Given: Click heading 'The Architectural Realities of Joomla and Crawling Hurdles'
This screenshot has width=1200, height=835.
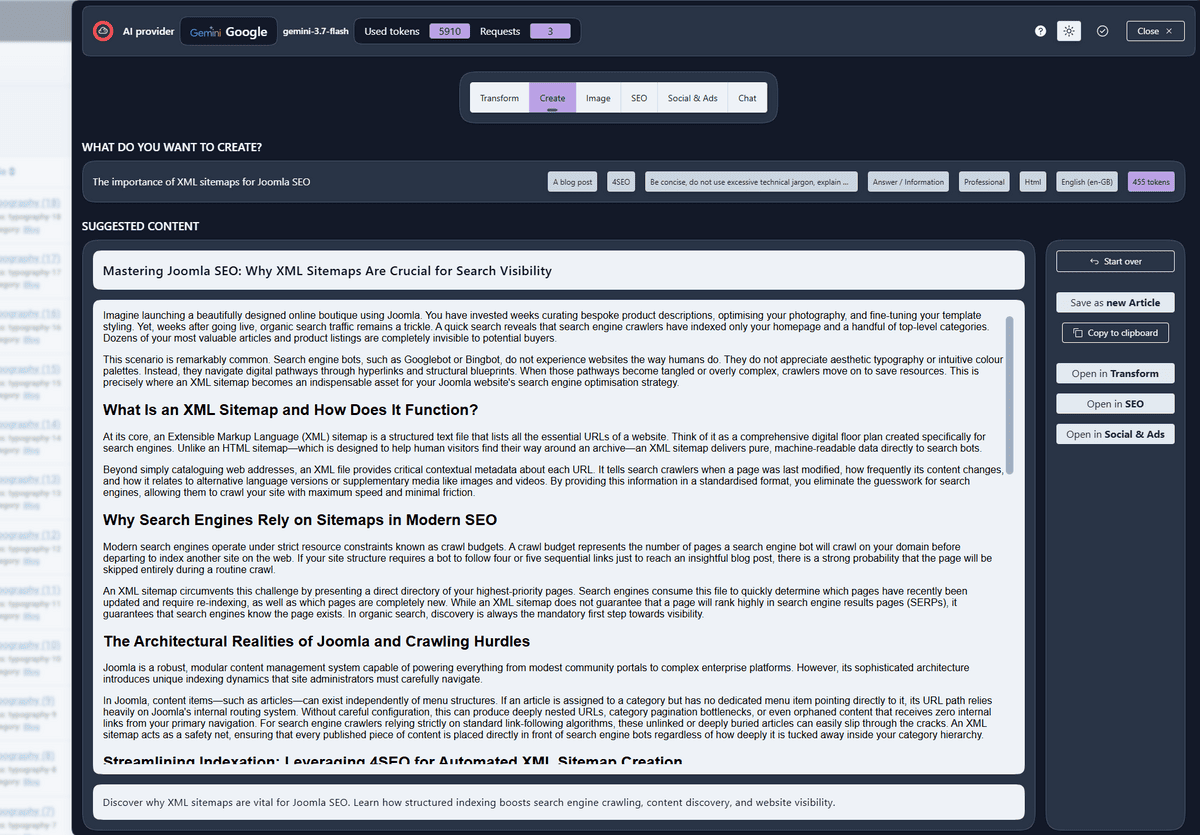Looking at the screenshot, I should click(x=316, y=641).
